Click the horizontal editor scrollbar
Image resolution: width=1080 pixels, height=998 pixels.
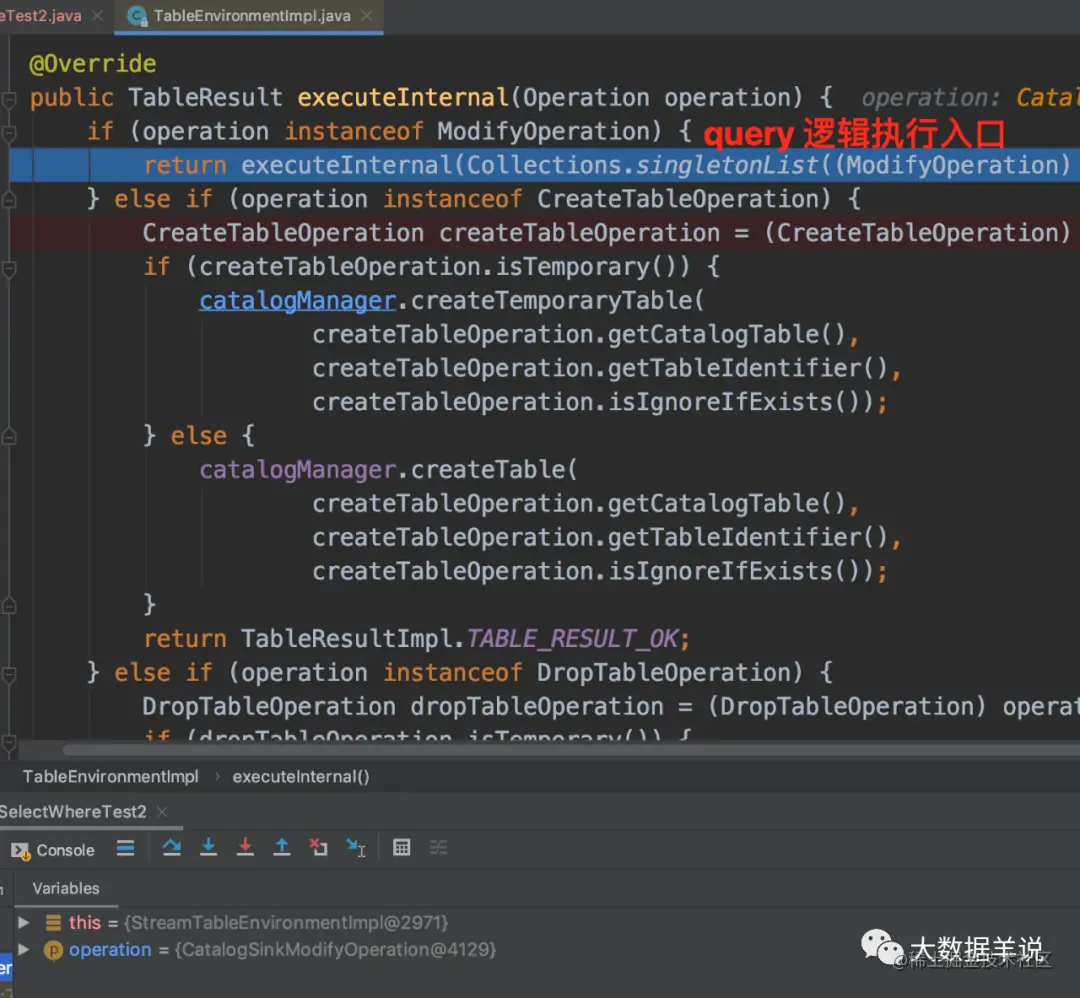(570, 749)
